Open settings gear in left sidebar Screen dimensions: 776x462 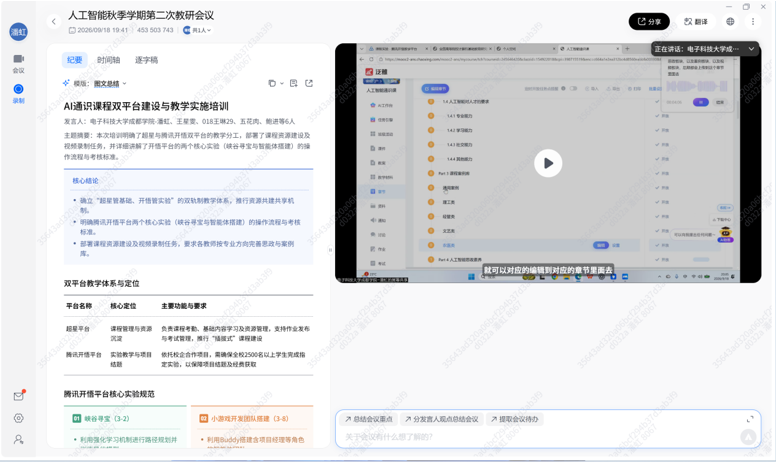[x=18, y=418]
